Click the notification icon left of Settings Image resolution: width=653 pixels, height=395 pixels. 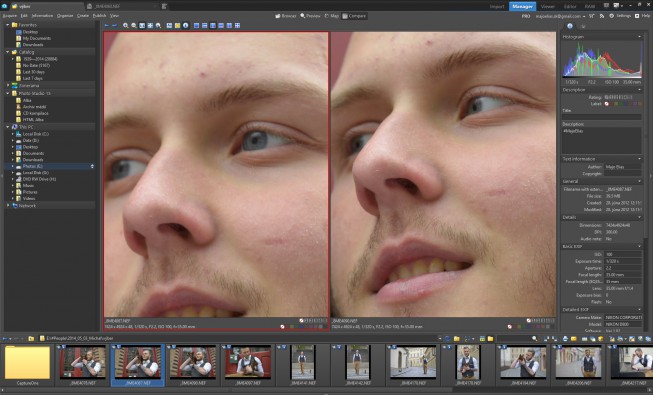[x=602, y=16]
